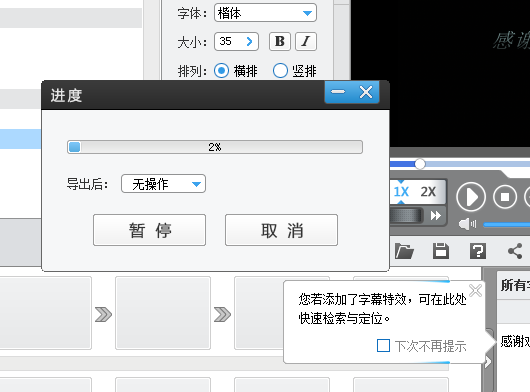Click the save floppy disk icon
This screenshot has width=530, height=392.
(x=441, y=251)
